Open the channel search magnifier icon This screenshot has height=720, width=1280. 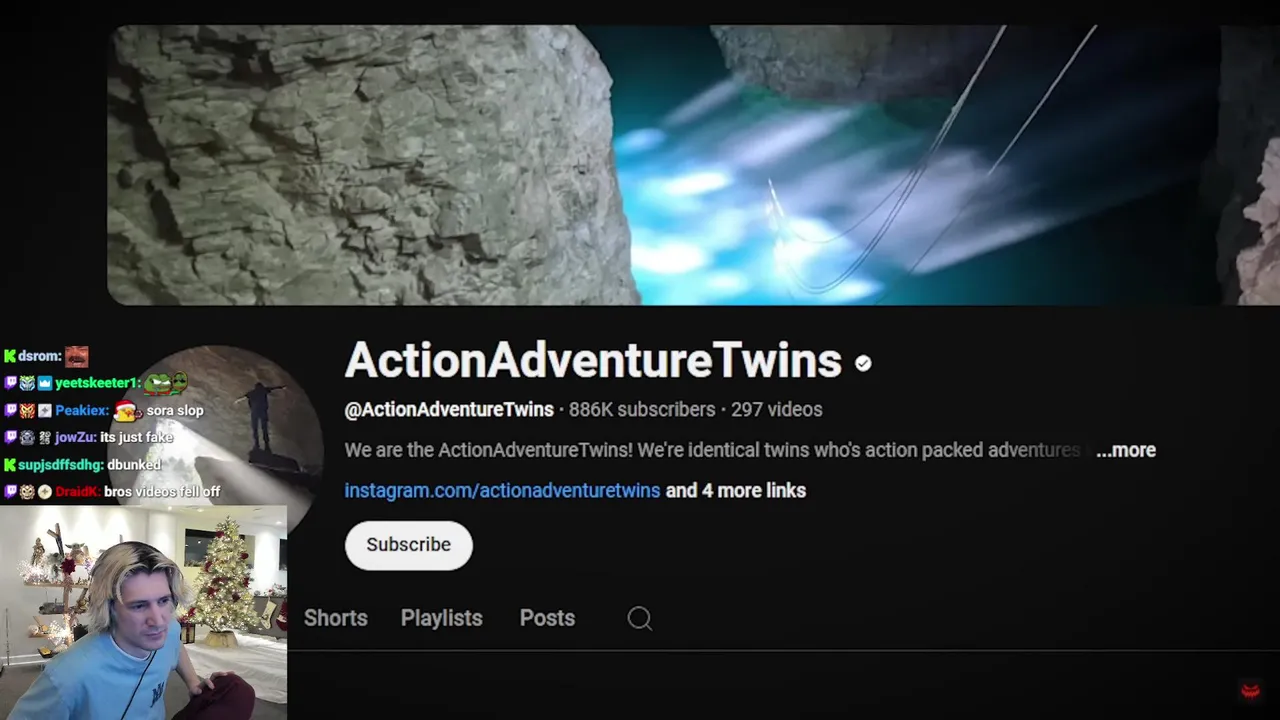[640, 619]
